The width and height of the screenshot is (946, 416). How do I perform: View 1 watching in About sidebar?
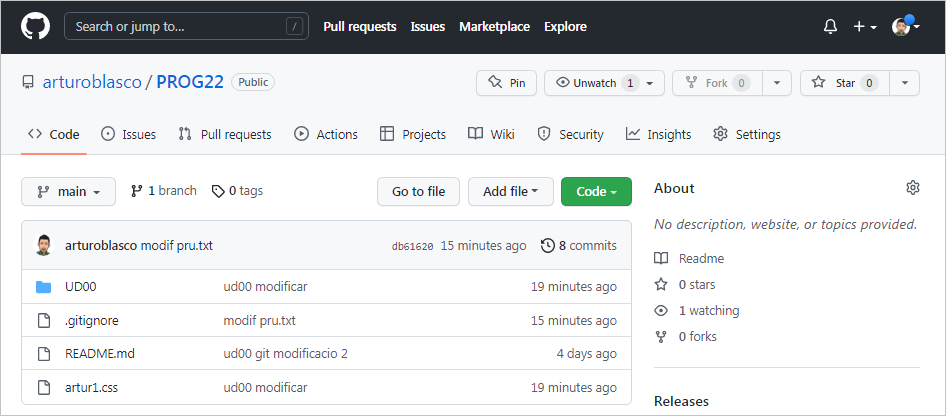(697, 311)
